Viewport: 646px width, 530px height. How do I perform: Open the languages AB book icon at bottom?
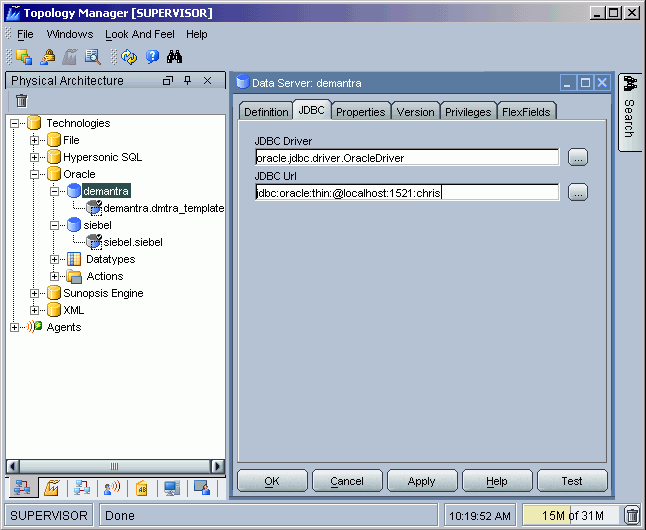(142, 488)
